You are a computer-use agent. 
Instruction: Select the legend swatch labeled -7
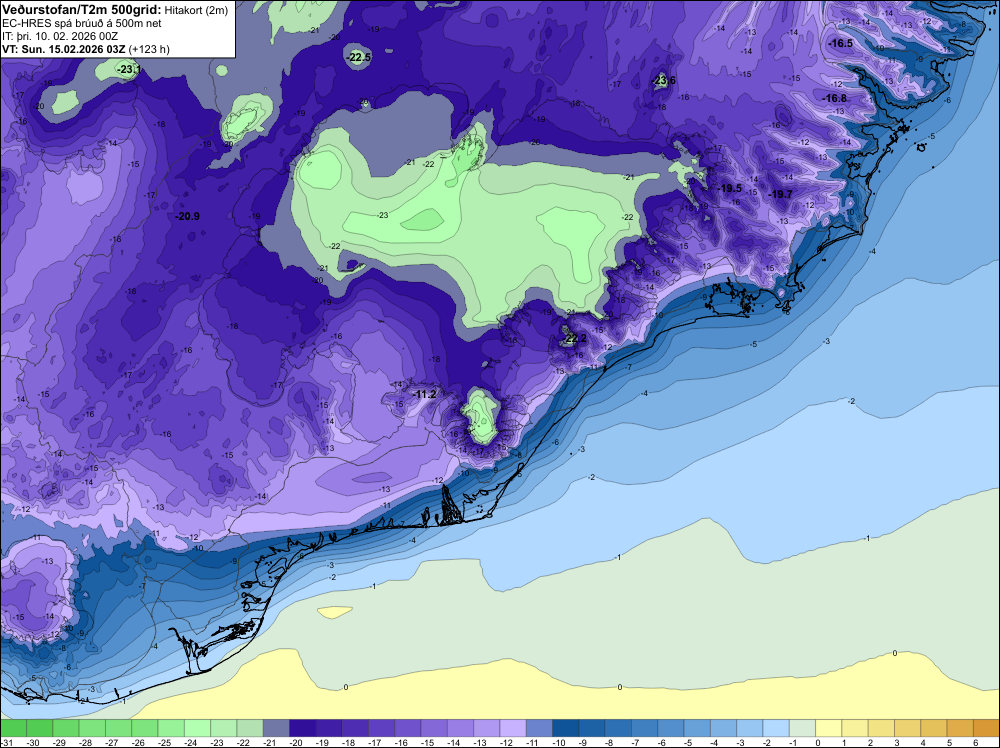click(645, 728)
